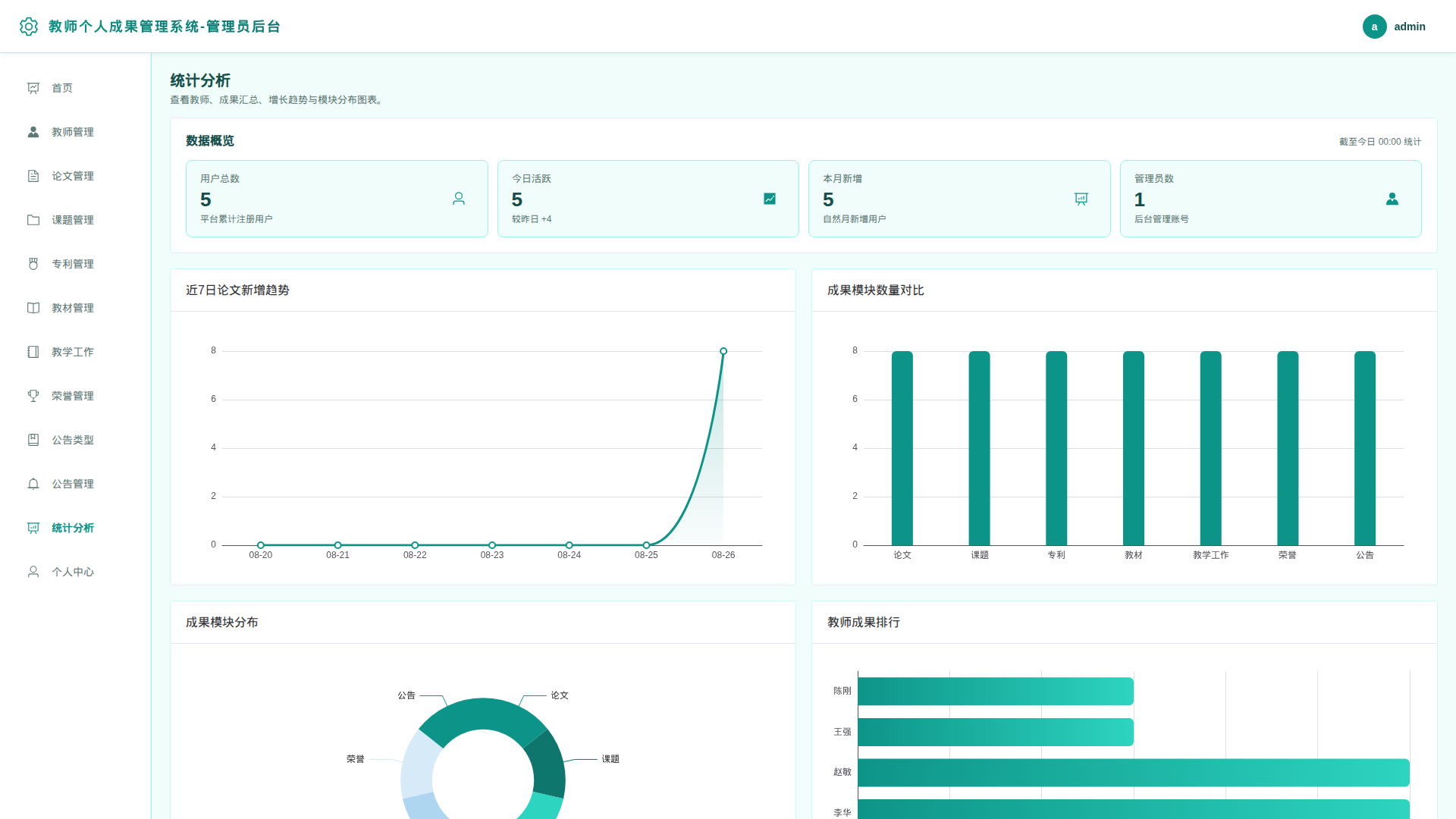This screenshot has height=819, width=1456.
Task: Click the 成果模块数量对比 chart title
Action: coord(876,290)
